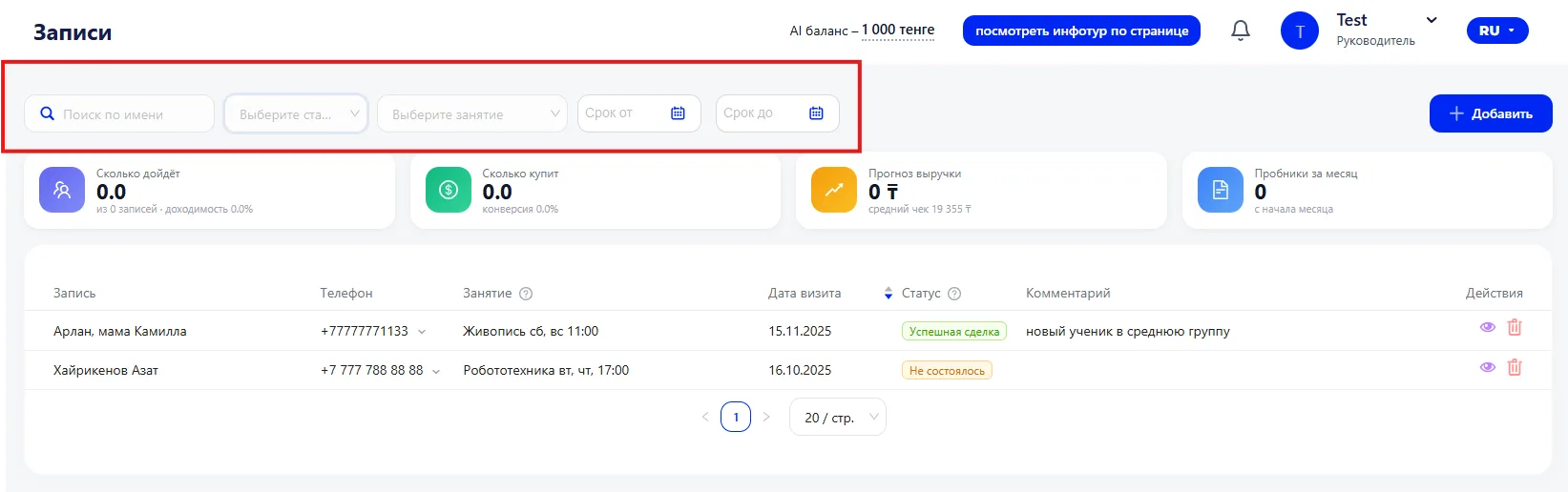Screen dimensions: 1568x492
Task: Expand the Test user menu chevron
Action: pyautogui.click(x=1432, y=20)
